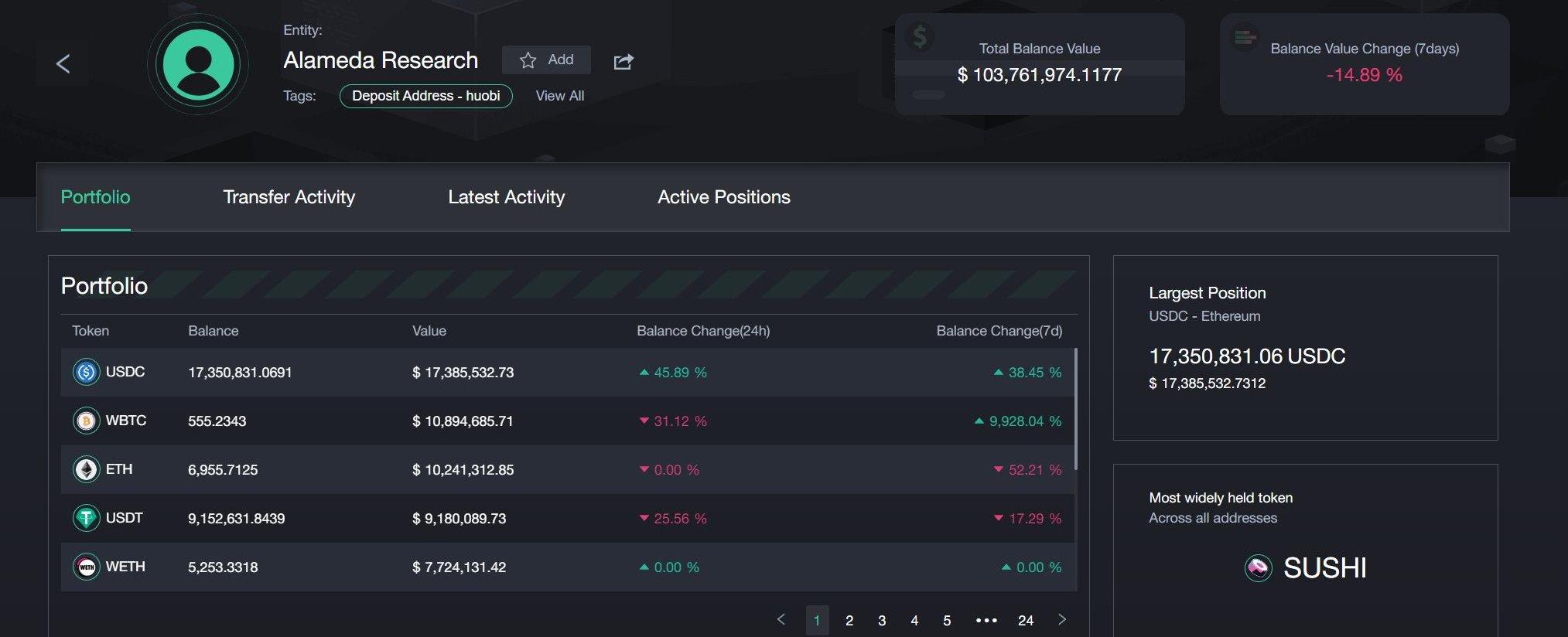Viewport: 1568px width, 637px height.
Task: Click the USDC token name
Action: (125, 372)
